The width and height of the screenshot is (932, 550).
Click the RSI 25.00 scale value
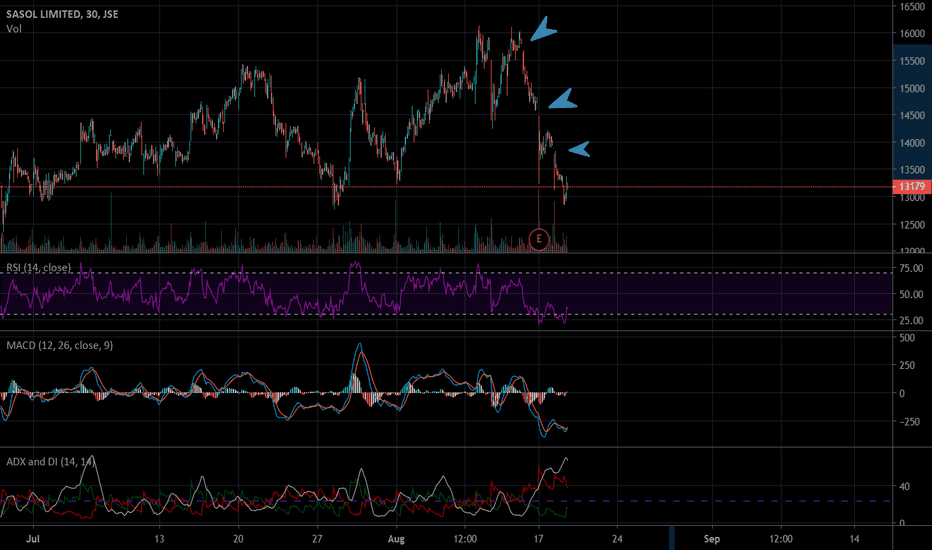pyautogui.click(x=911, y=320)
